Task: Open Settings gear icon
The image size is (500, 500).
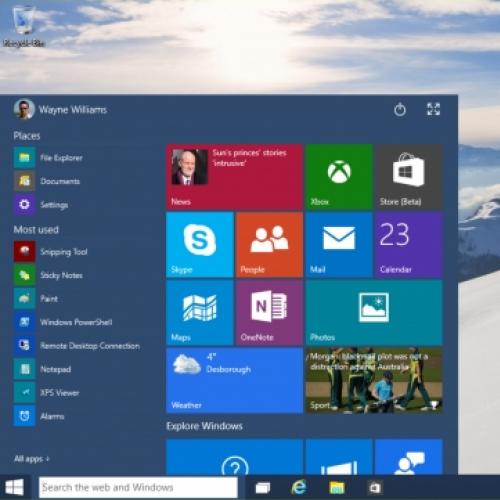Action: pyautogui.click(x=24, y=204)
